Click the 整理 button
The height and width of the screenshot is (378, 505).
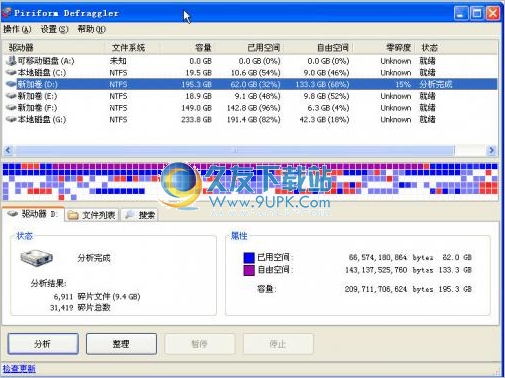pos(121,344)
